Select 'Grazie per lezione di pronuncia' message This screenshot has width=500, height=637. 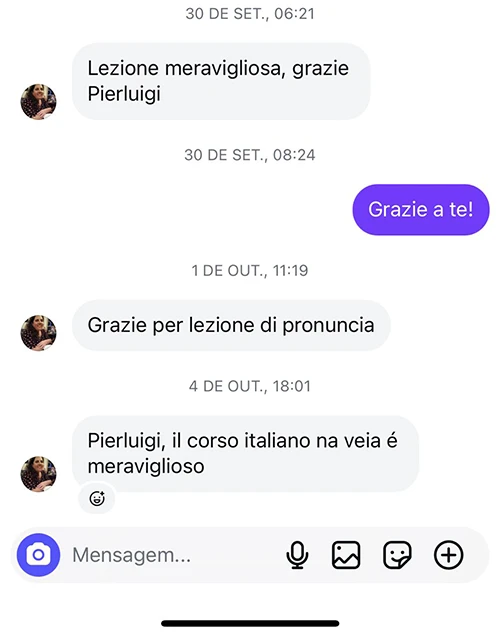point(231,325)
